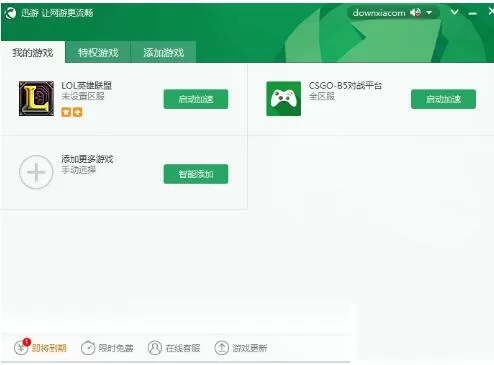Start acceleration for CSGO-B5对战平台
The height and width of the screenshot is (365, 494).
click(443, 99)
